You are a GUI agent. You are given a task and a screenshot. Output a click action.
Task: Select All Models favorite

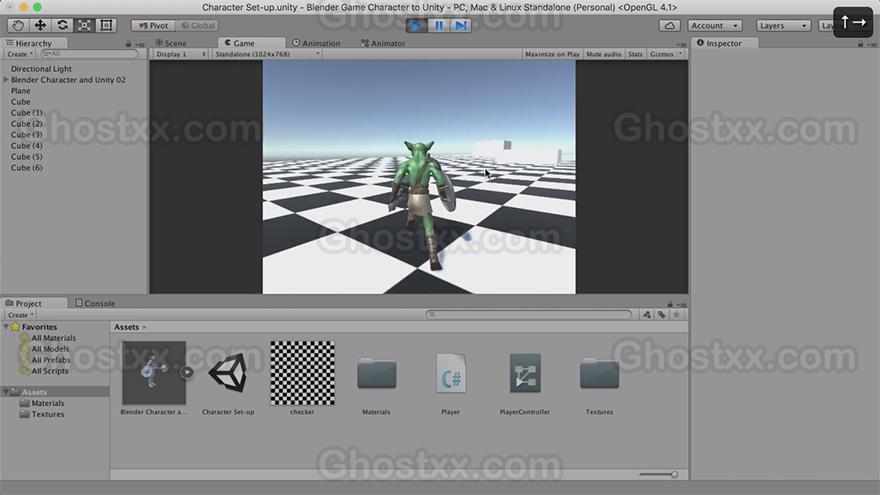point(50,349)
